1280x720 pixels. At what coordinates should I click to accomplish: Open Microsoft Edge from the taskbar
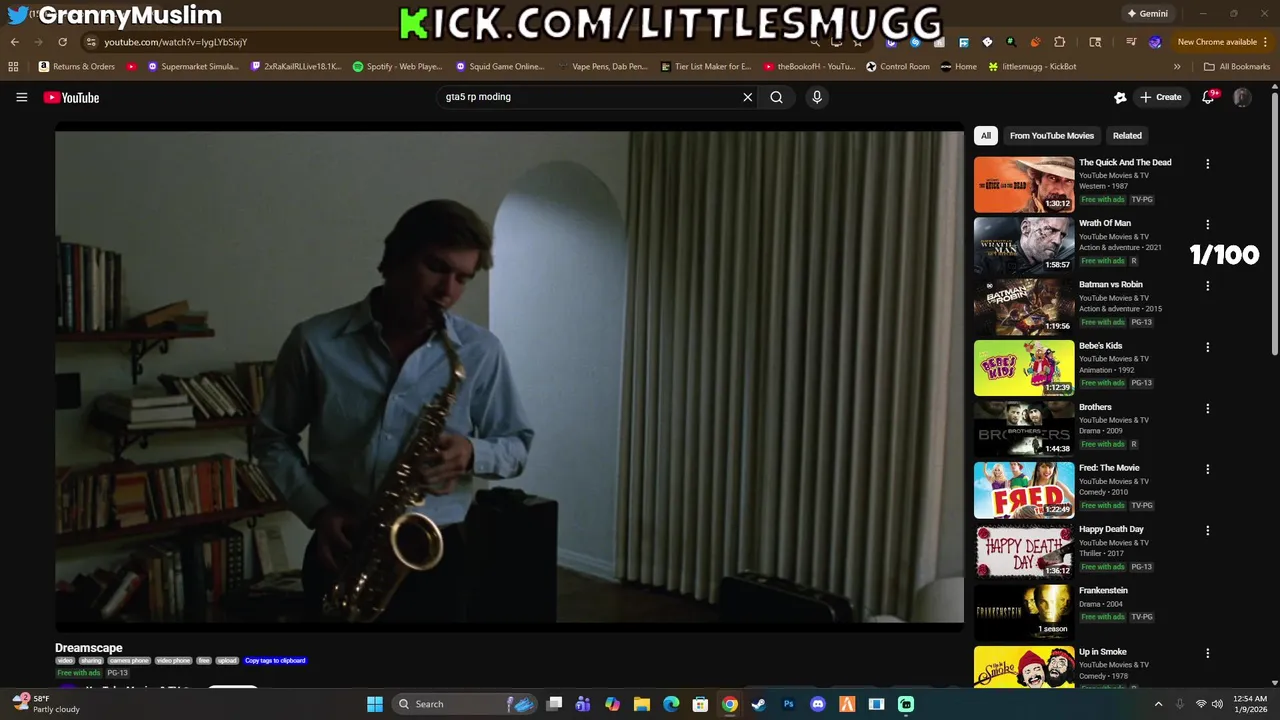tap(671, 704)
